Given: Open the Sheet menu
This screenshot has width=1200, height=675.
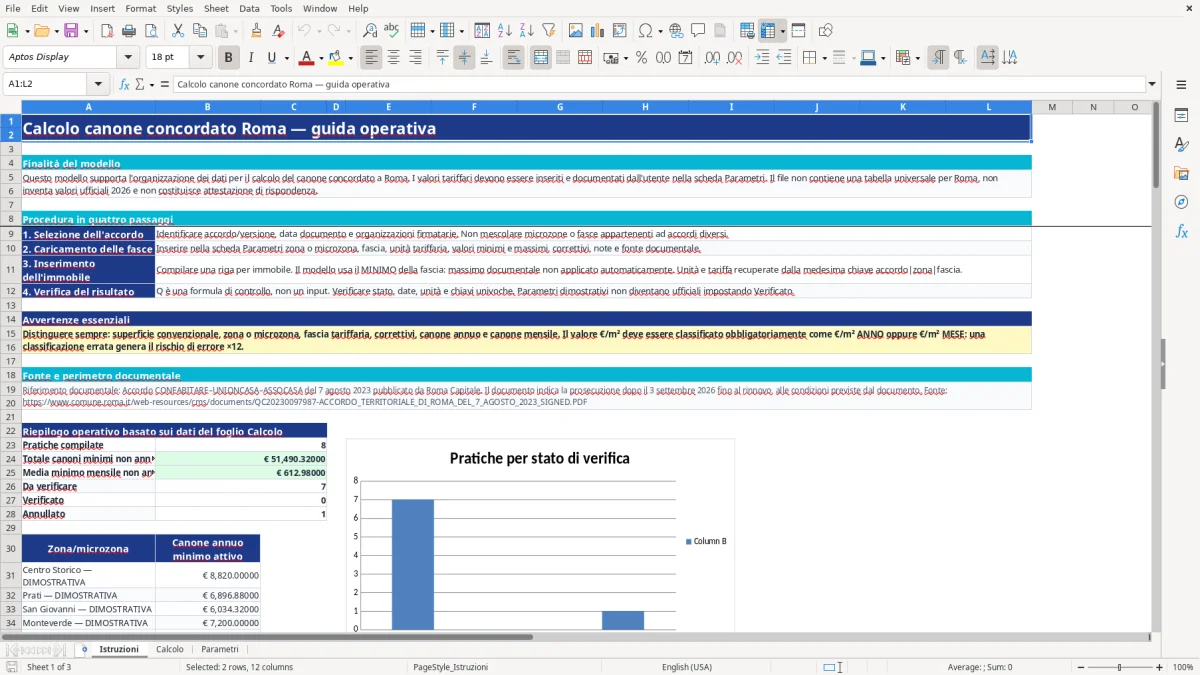Looking at the screenshot, I should (x=216, y=8).
